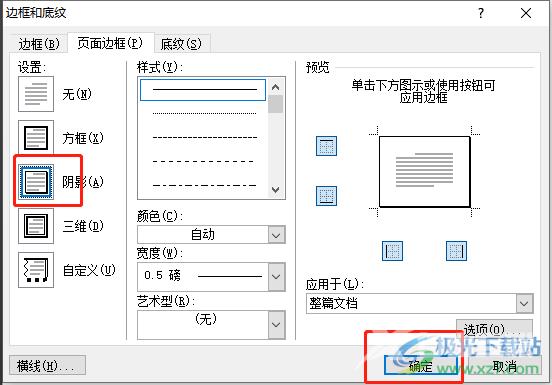
Task: Click the 自定义(U) label text
Action: click(x=89, y=270)
